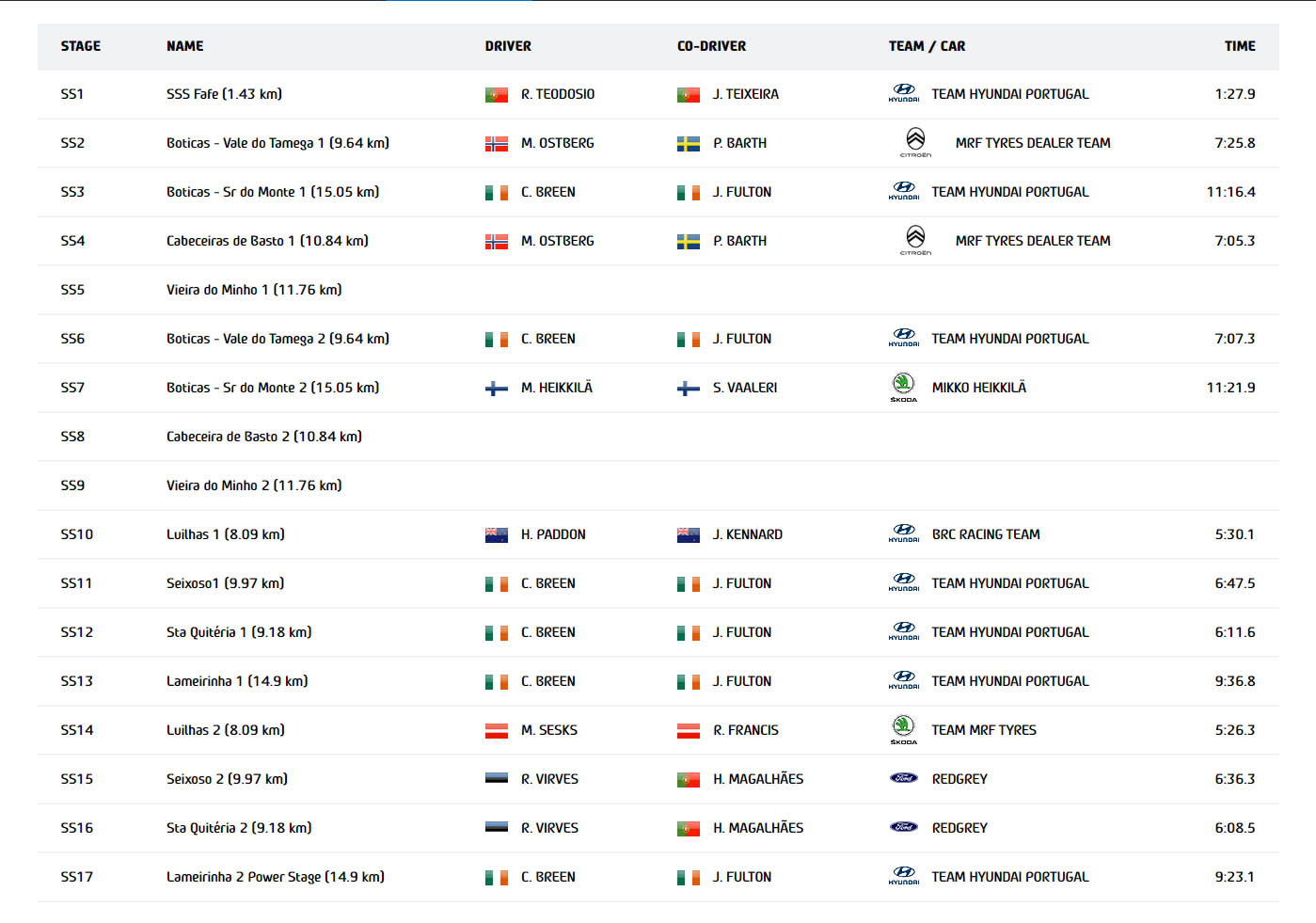Click the DRIVER column header
Screen dimensions: 1316x923
point(508,46)
